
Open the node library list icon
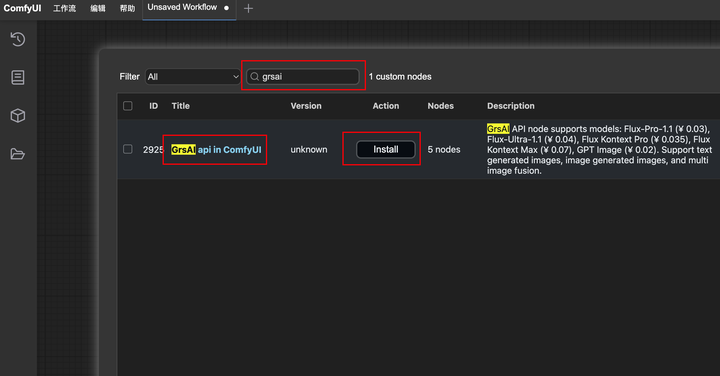pos(18,78)
